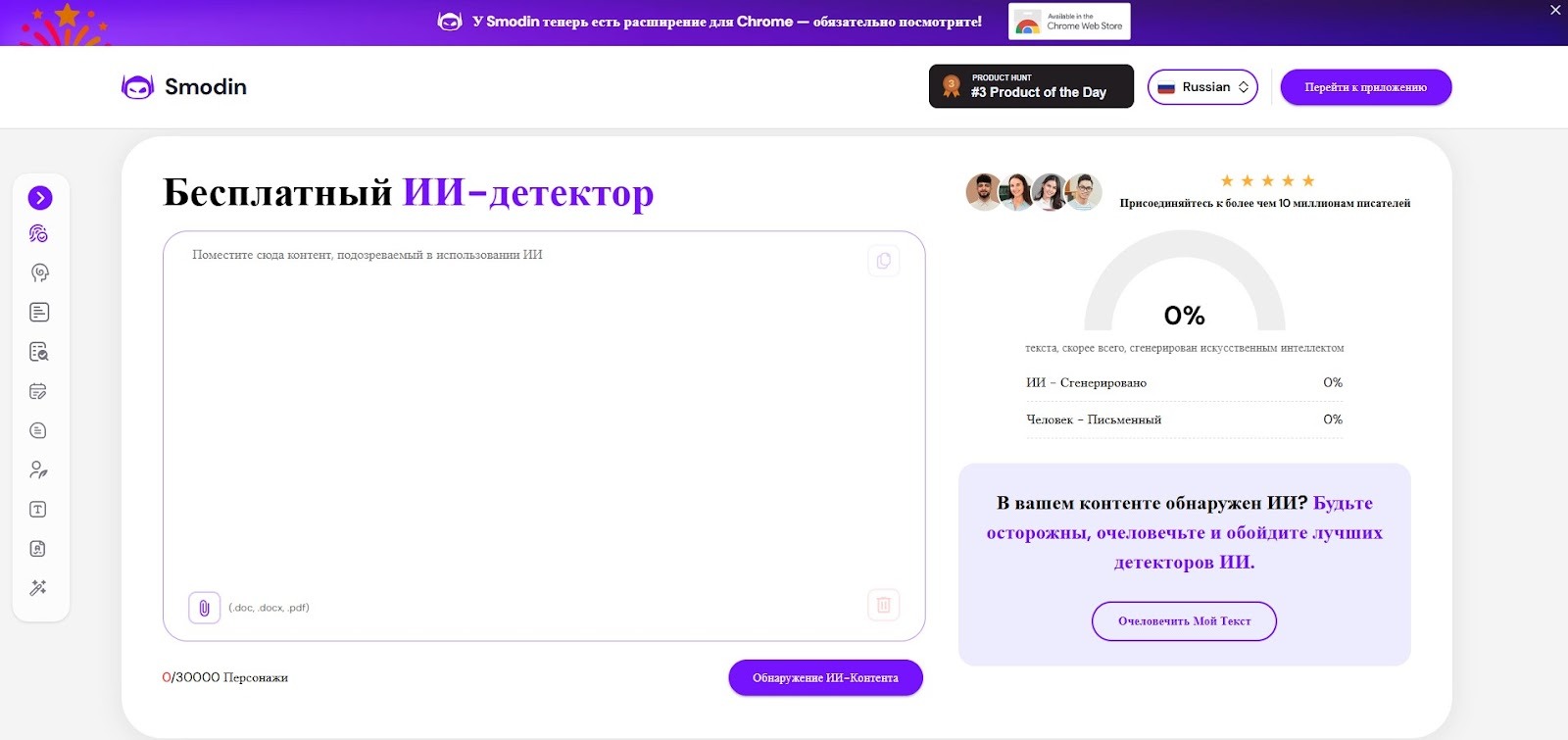
Task: Open the calendar with pencil icon in sidebar
Action: pyautogui.click(x=38, y=391)
